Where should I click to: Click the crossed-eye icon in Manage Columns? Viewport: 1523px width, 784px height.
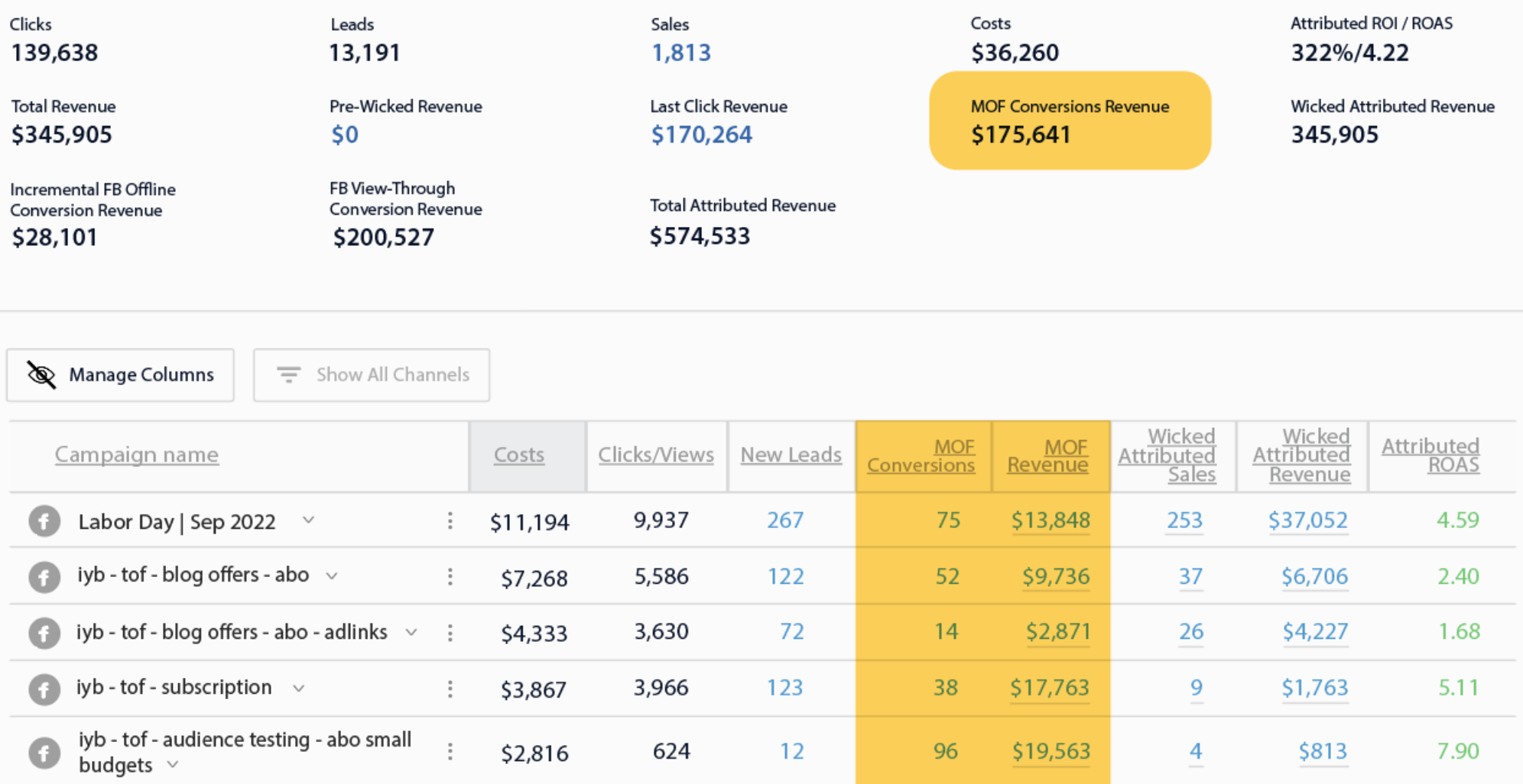[x=42, y=374]
